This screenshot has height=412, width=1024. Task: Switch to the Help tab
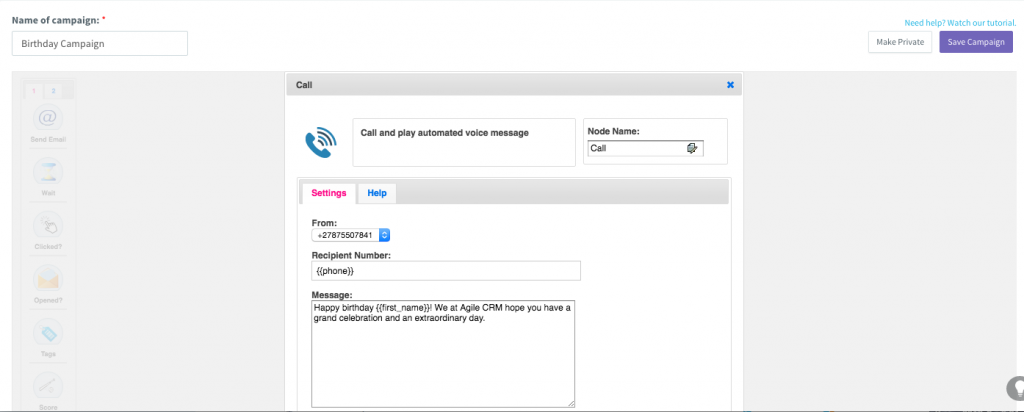point(377,193)
